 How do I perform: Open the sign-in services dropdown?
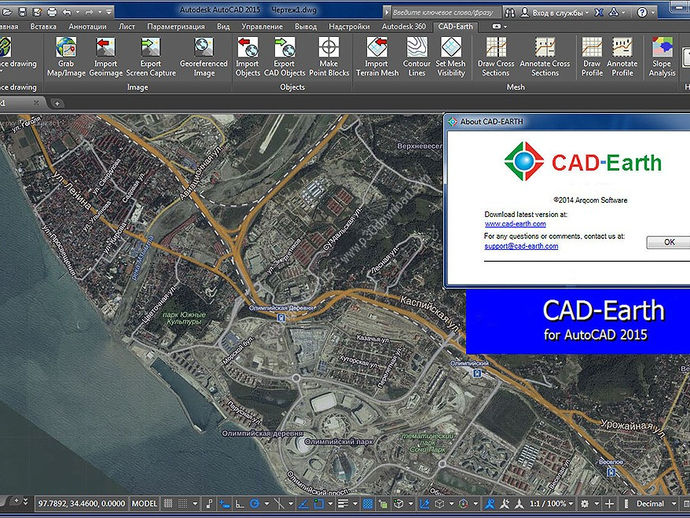(587, 13)
